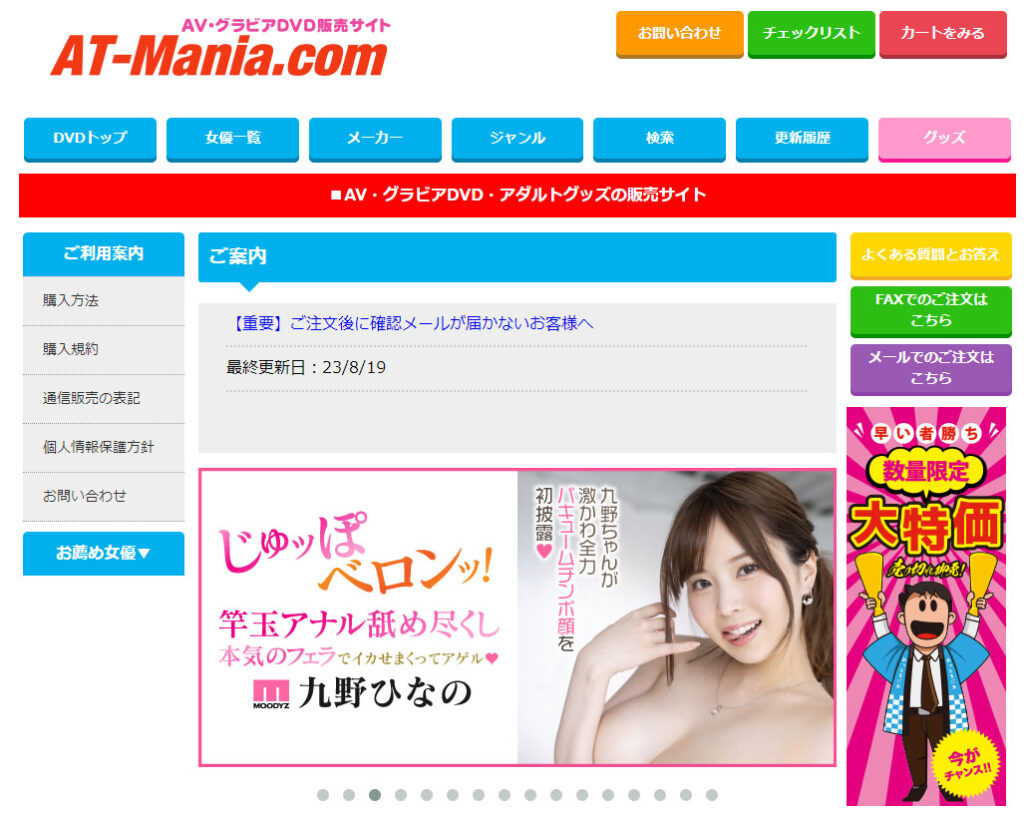
Task: Select the eleventh carousel dot
Action: click(x=583, y=795)
